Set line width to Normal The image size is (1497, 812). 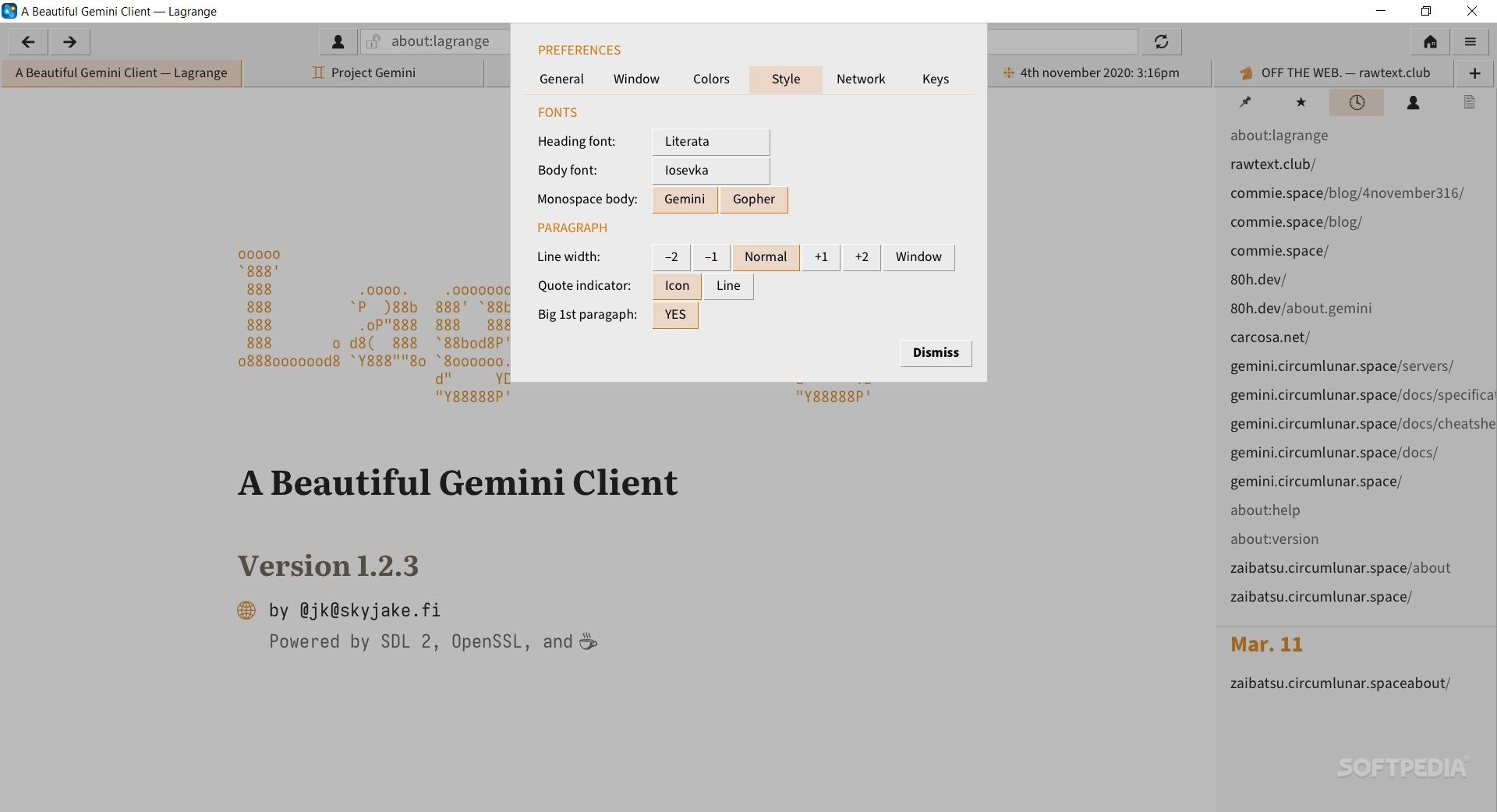point(766,257)
